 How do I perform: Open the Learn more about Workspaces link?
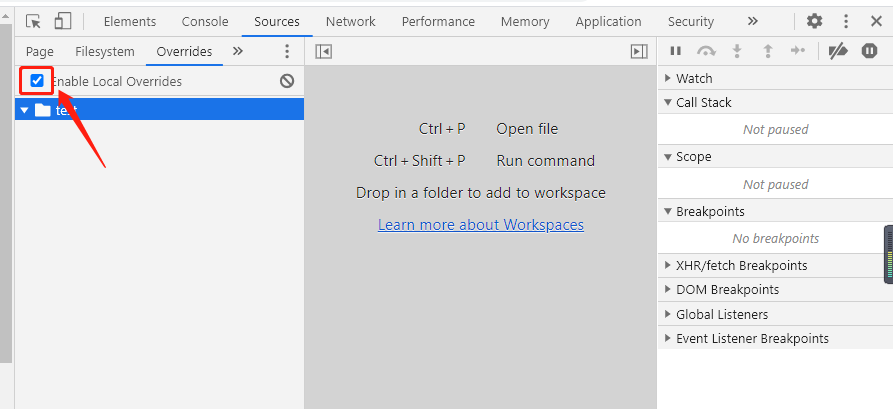point(480,225)
